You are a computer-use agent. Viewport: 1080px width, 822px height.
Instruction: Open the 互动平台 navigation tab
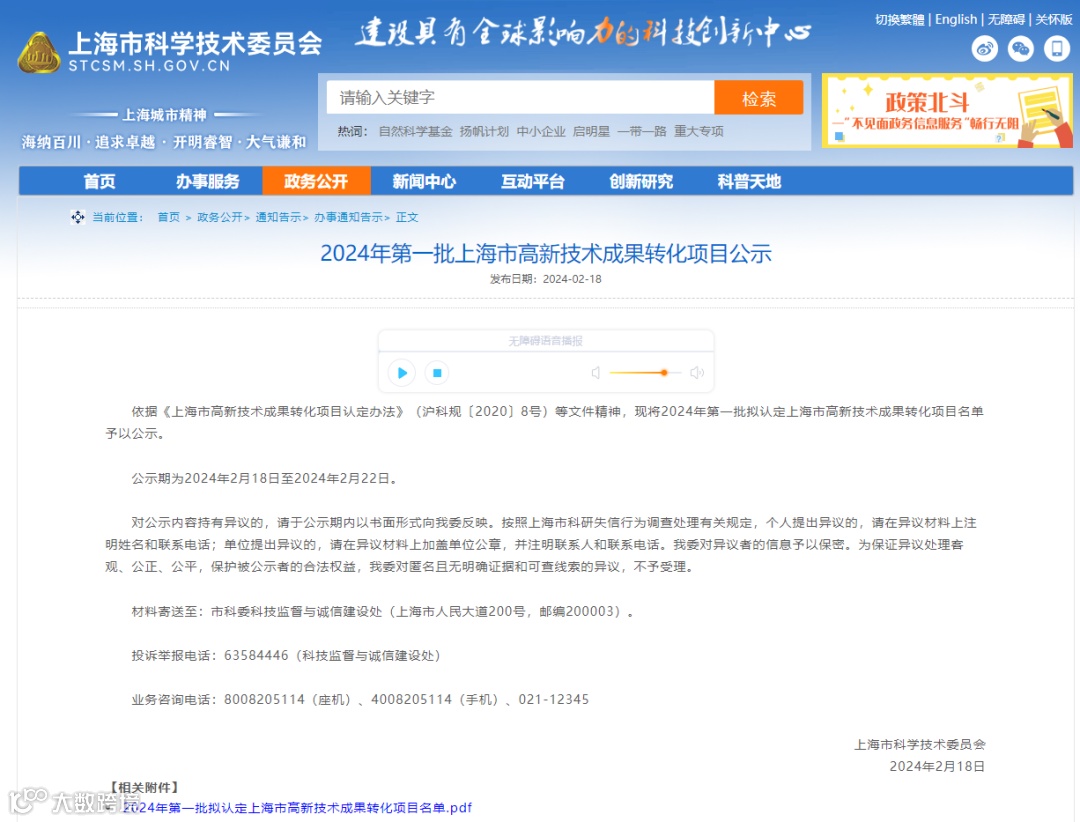[x=532, y=181]
